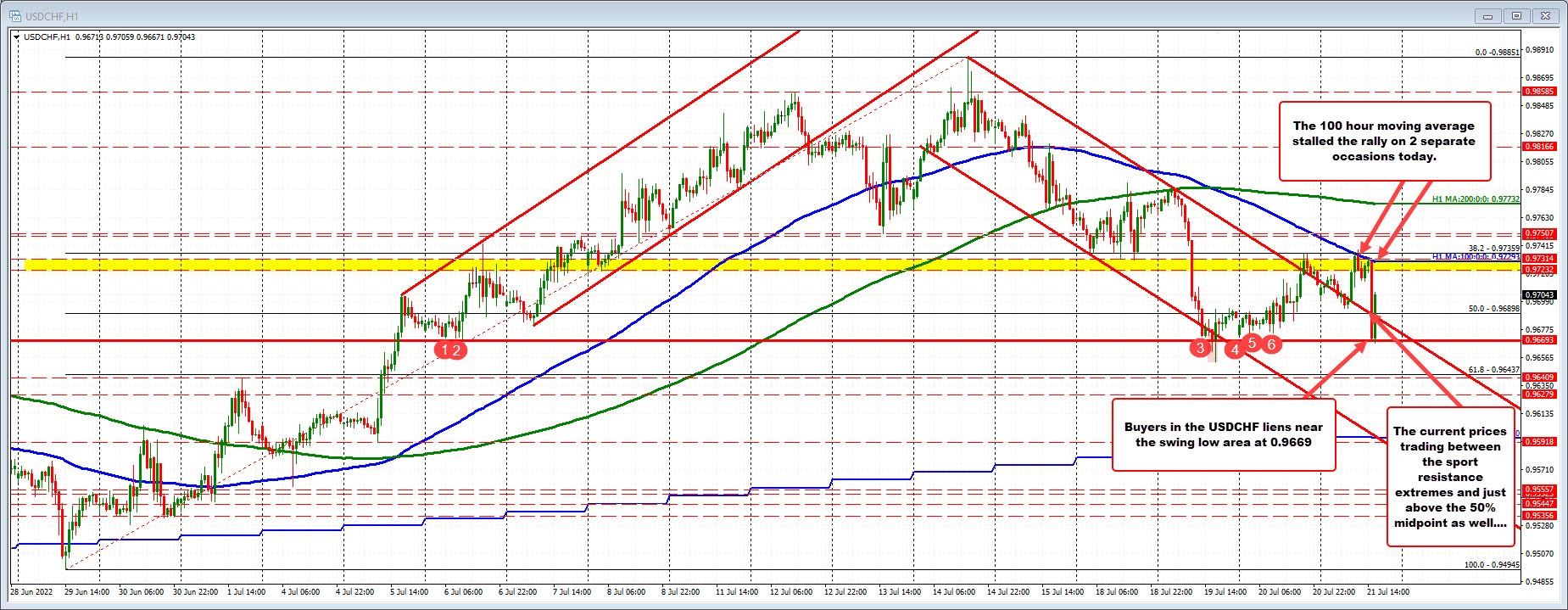Select the red 0.98166 price level label
Screen dimensions: 1568x610
[x=1539, y=147]
